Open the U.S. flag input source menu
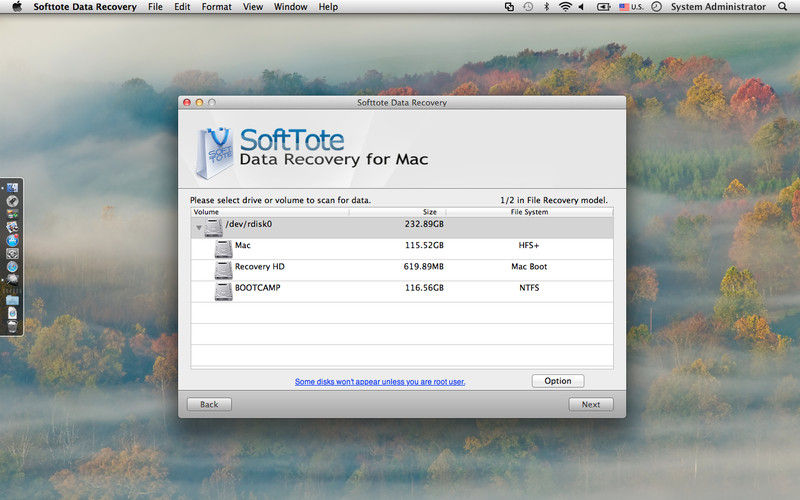 point(631,7)
